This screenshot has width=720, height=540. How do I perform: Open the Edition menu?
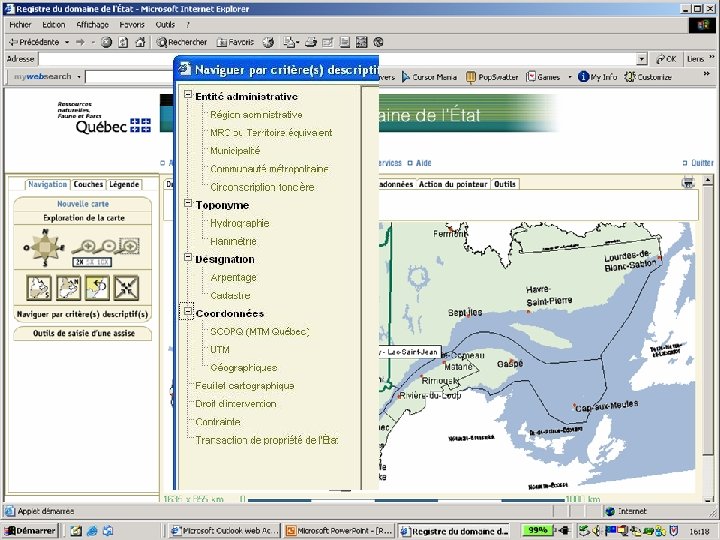pos(54,25)
